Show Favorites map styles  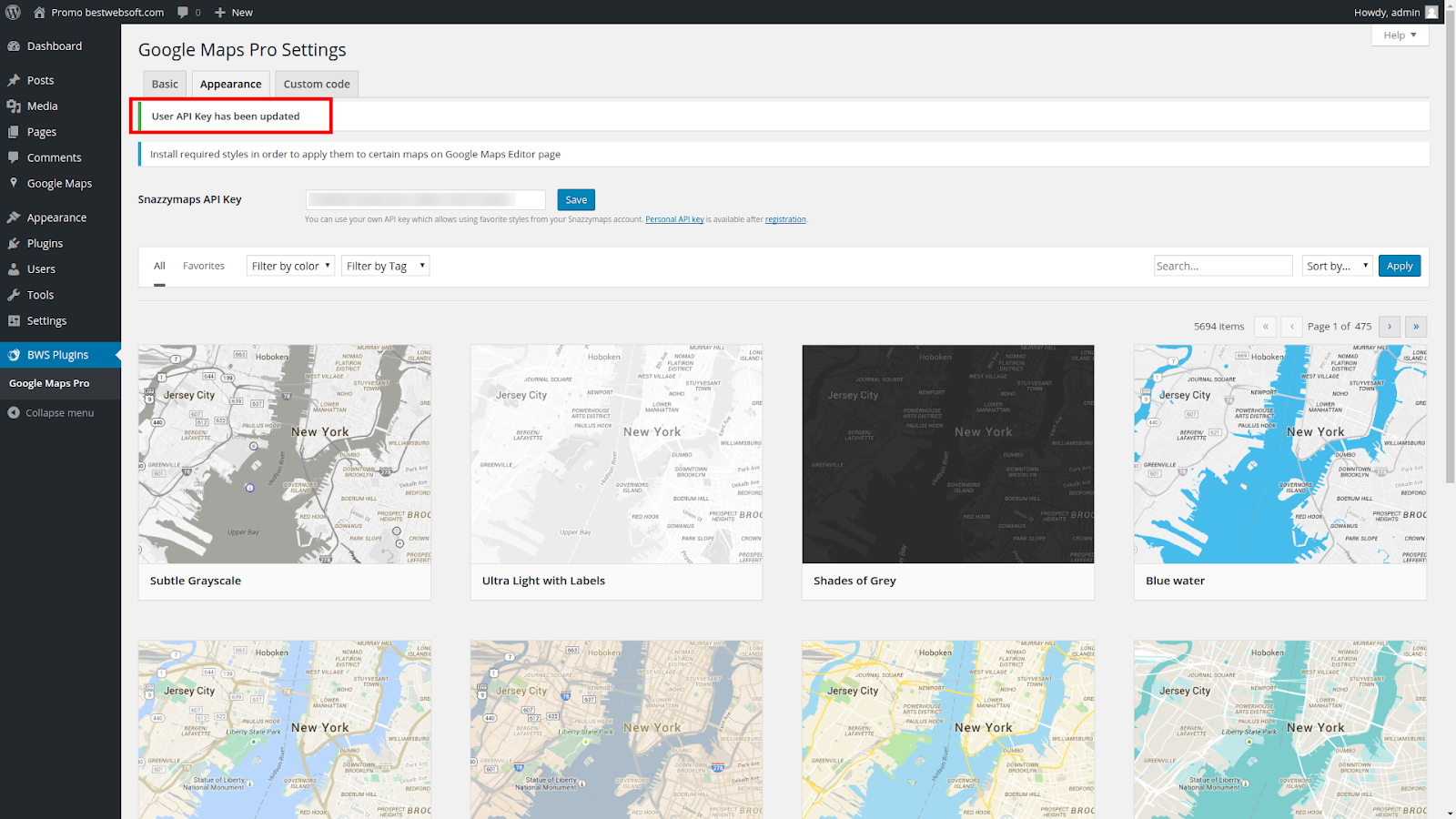point(204,266)
